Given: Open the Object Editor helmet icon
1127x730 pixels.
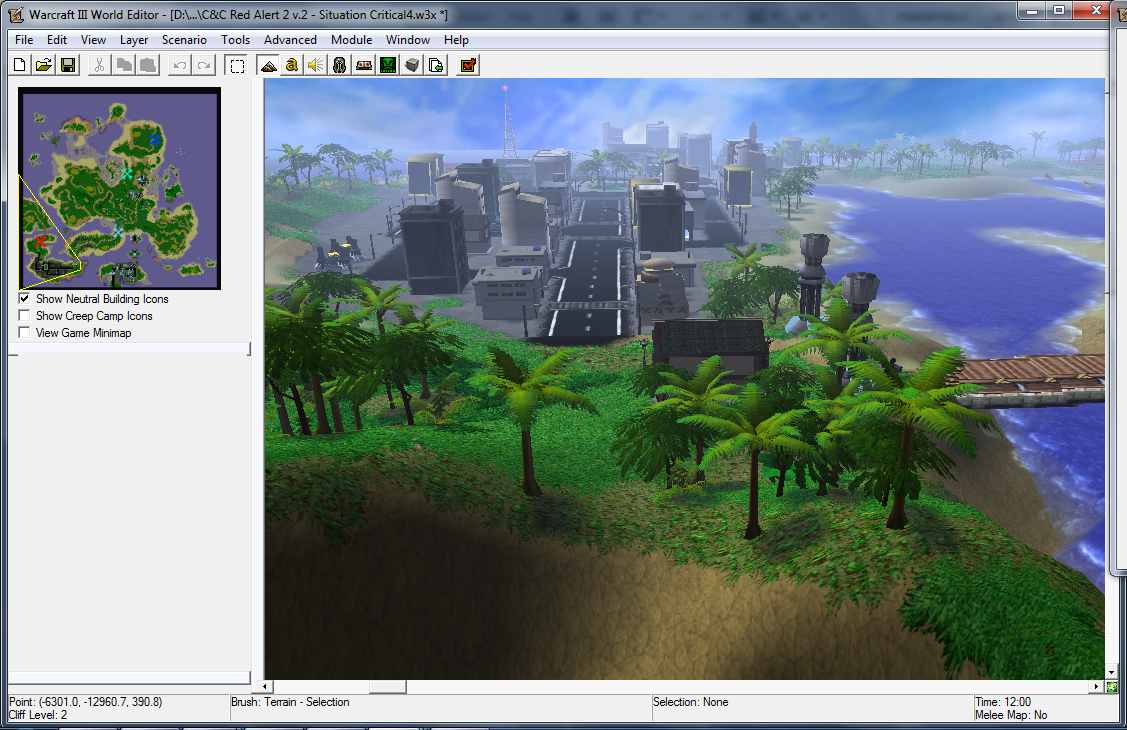Looking at the screenshot, I should pyautogui.click(x=339, y=65).
